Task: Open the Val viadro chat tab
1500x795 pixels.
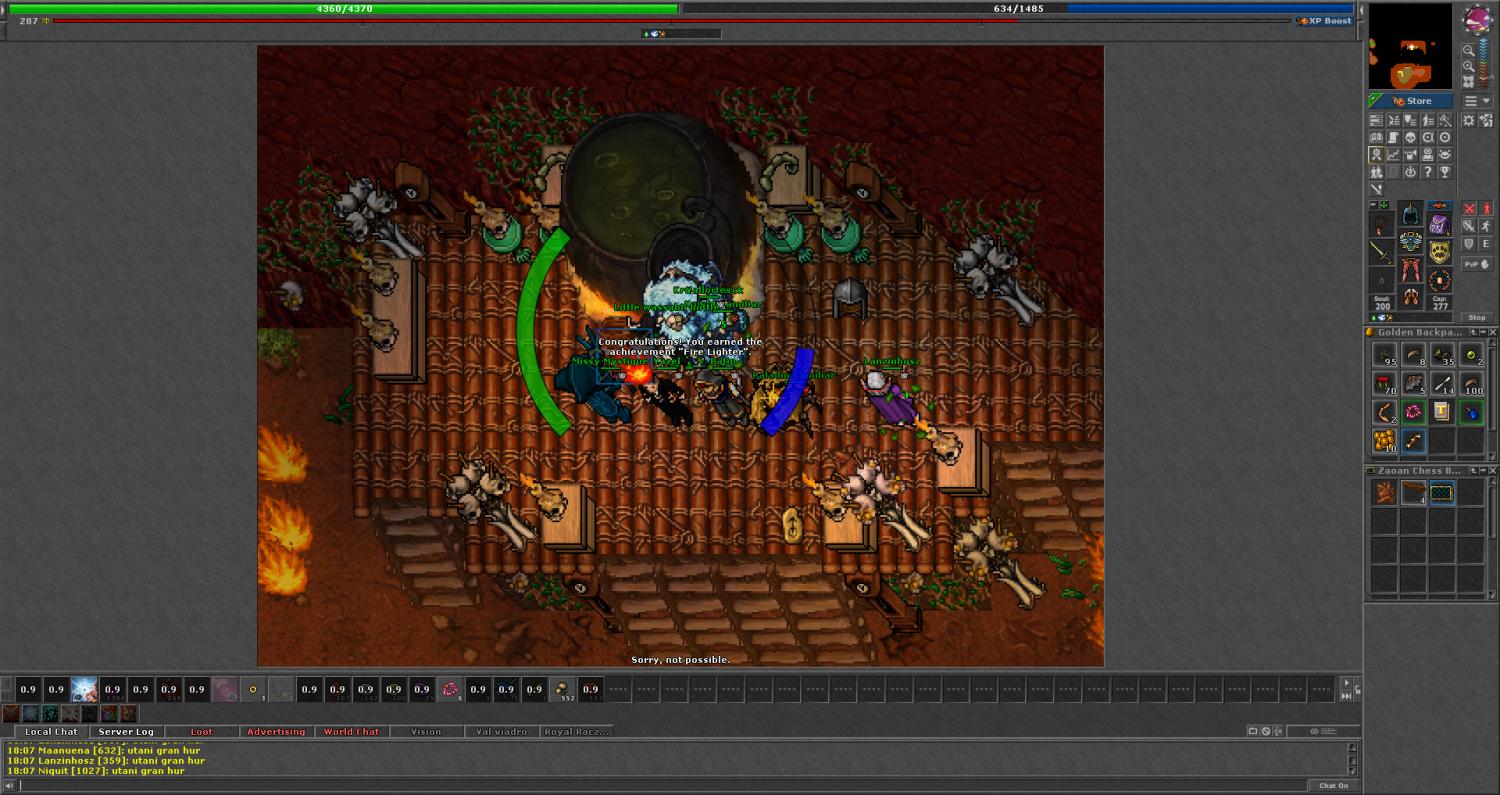Action: (501, 732)
